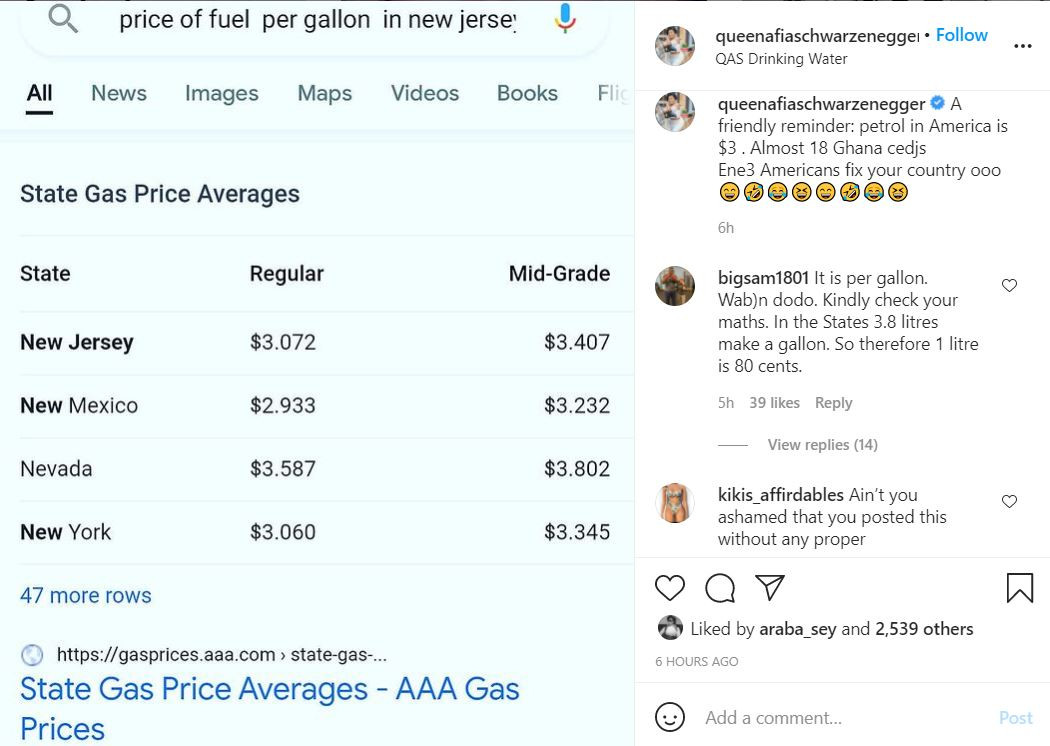Expand View replies (14) under bigsam1801's comment
This screenshot has height=746, width=1050.
[x=822, y=444]
